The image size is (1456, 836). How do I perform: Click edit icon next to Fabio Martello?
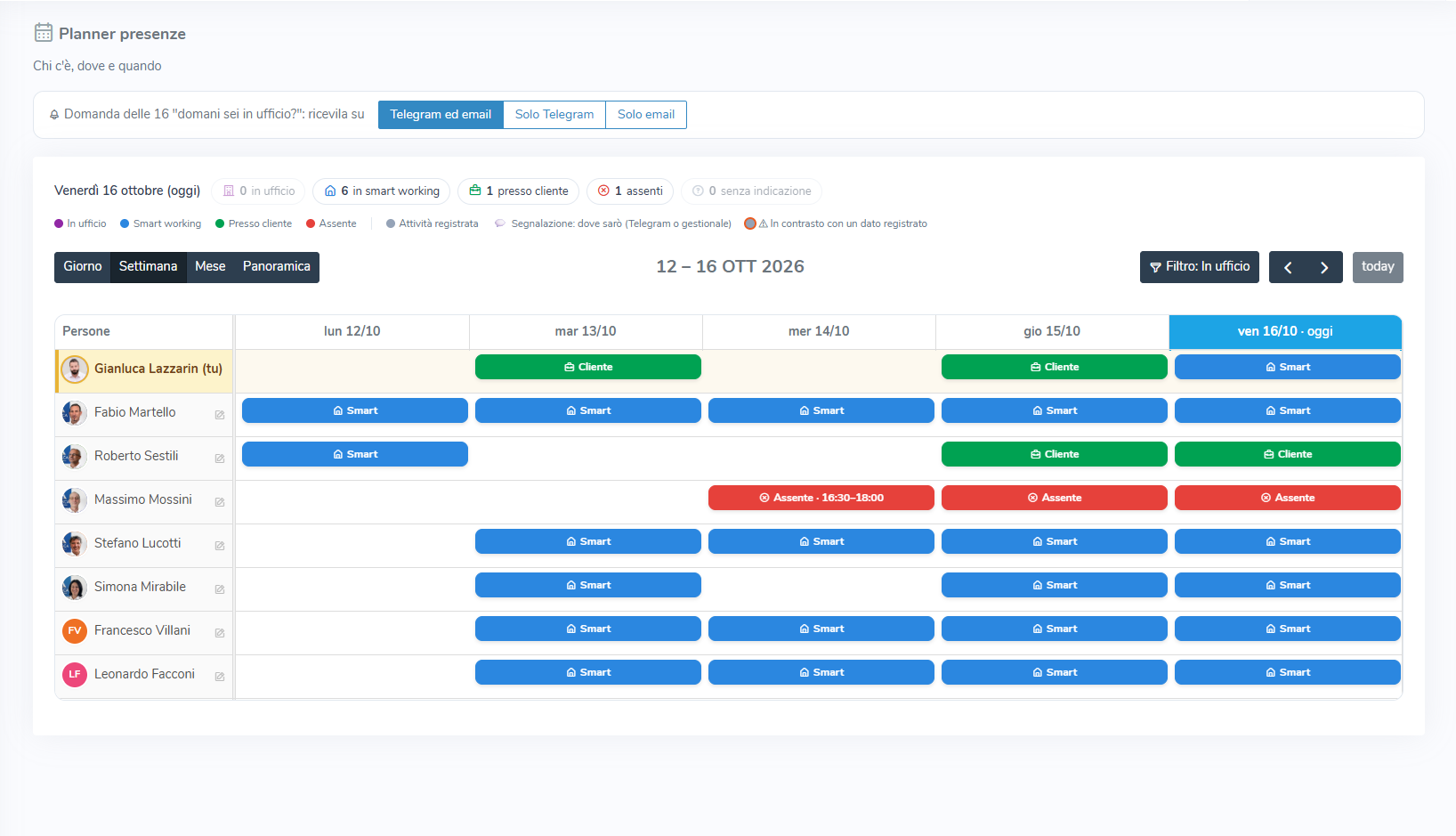coord(219,415)
